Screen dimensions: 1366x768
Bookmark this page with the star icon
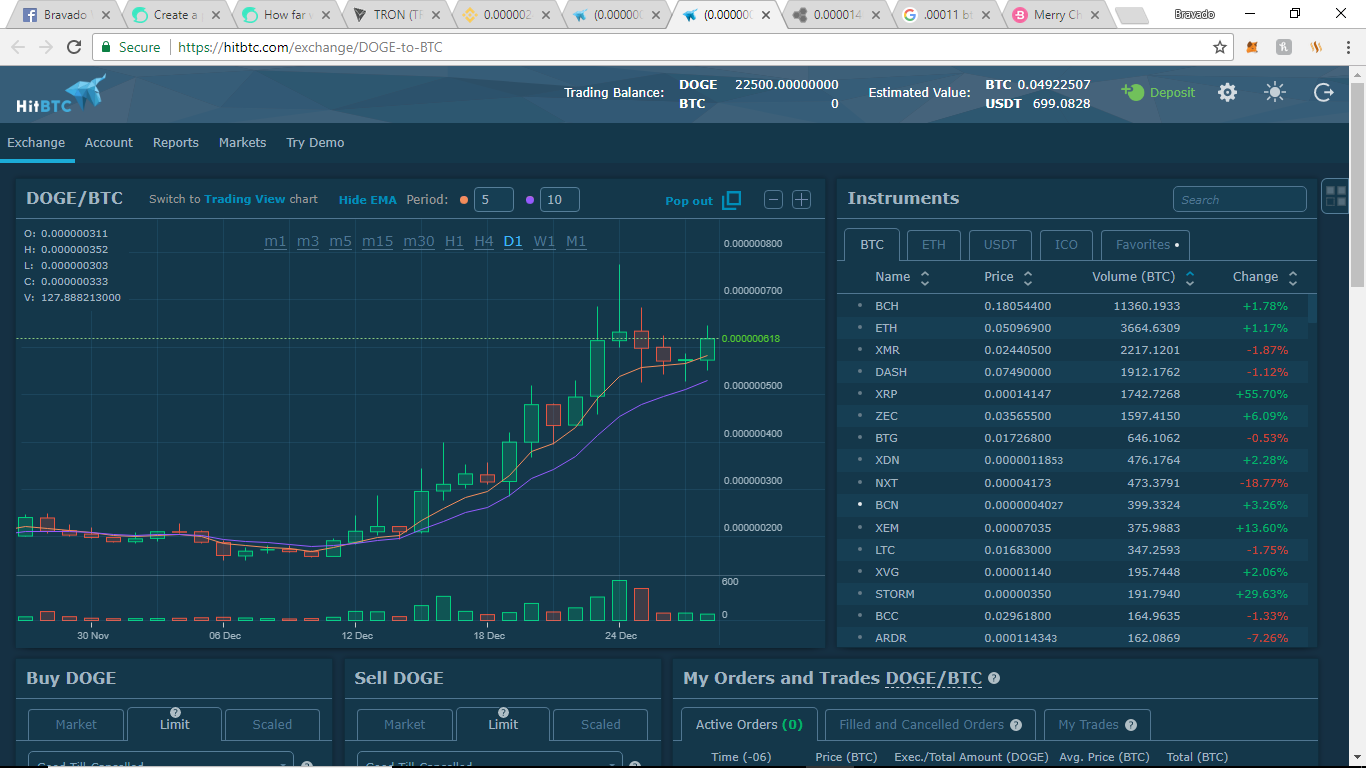pos(1220,47)
